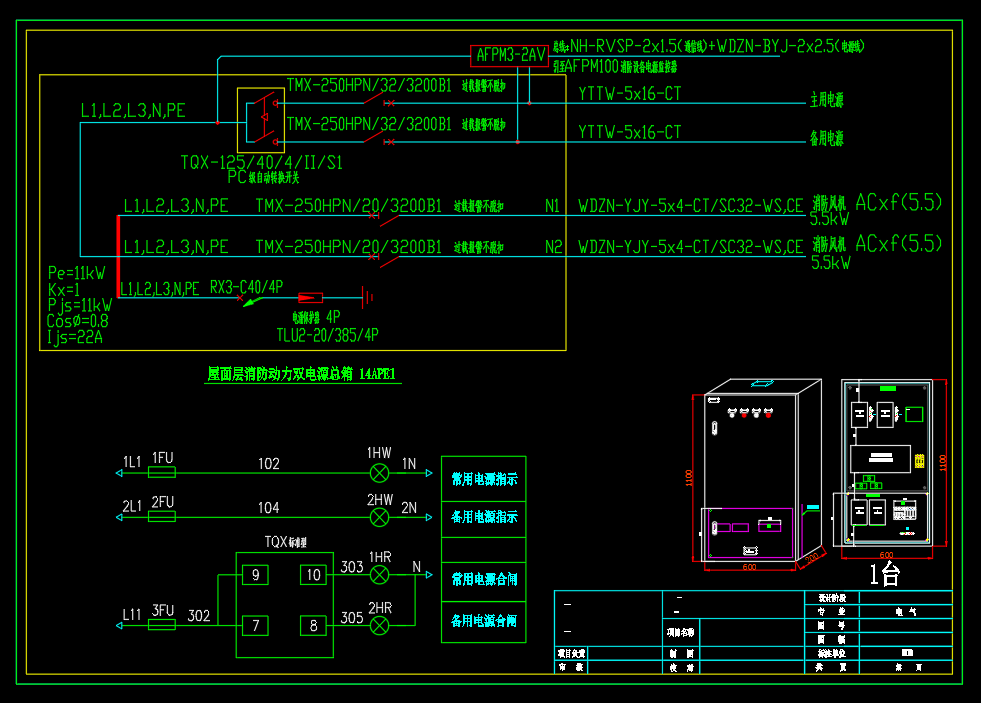Pick the 1HR lamp symbol
The width and height of the screenshot is (981, 703).
(x=379, y=575)
